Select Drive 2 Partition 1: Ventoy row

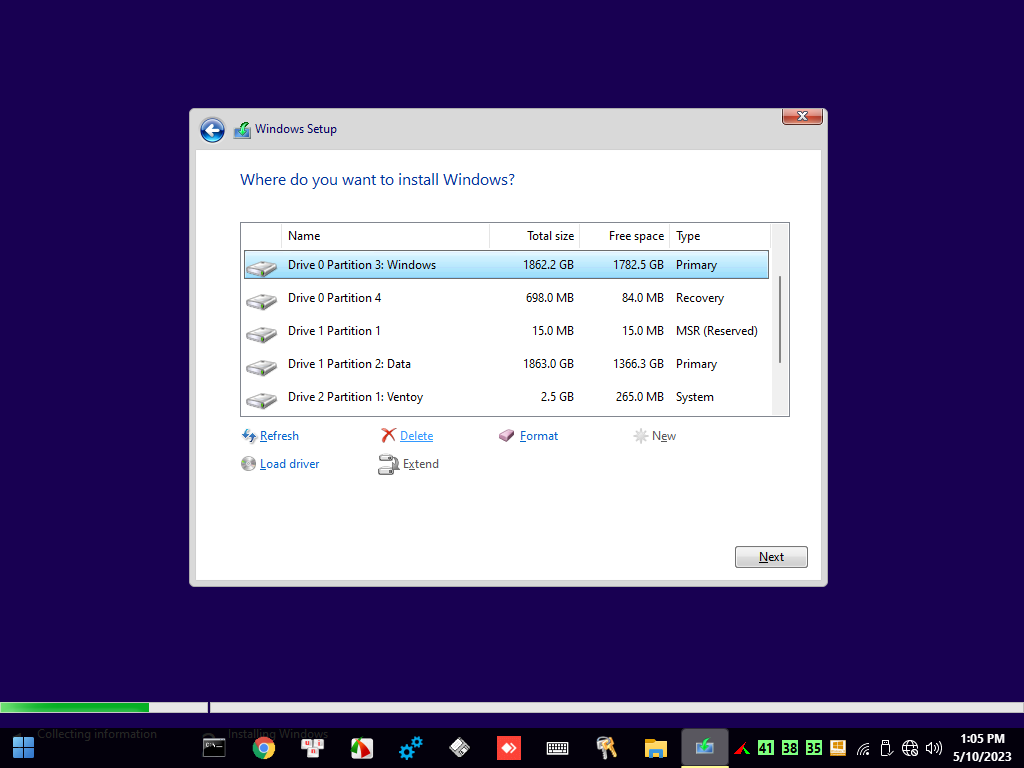(506, 397)
